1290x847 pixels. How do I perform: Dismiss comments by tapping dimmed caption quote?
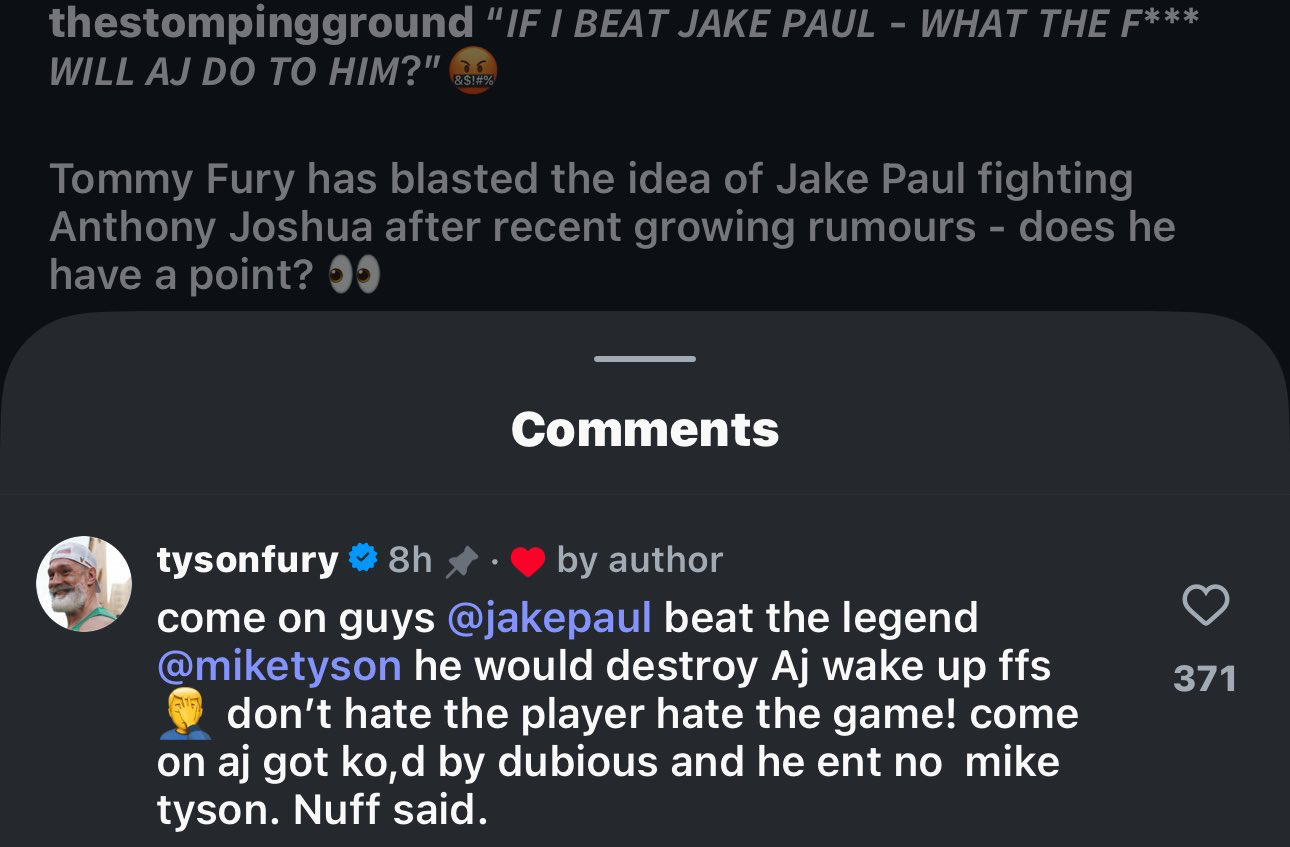coord(624,48)
